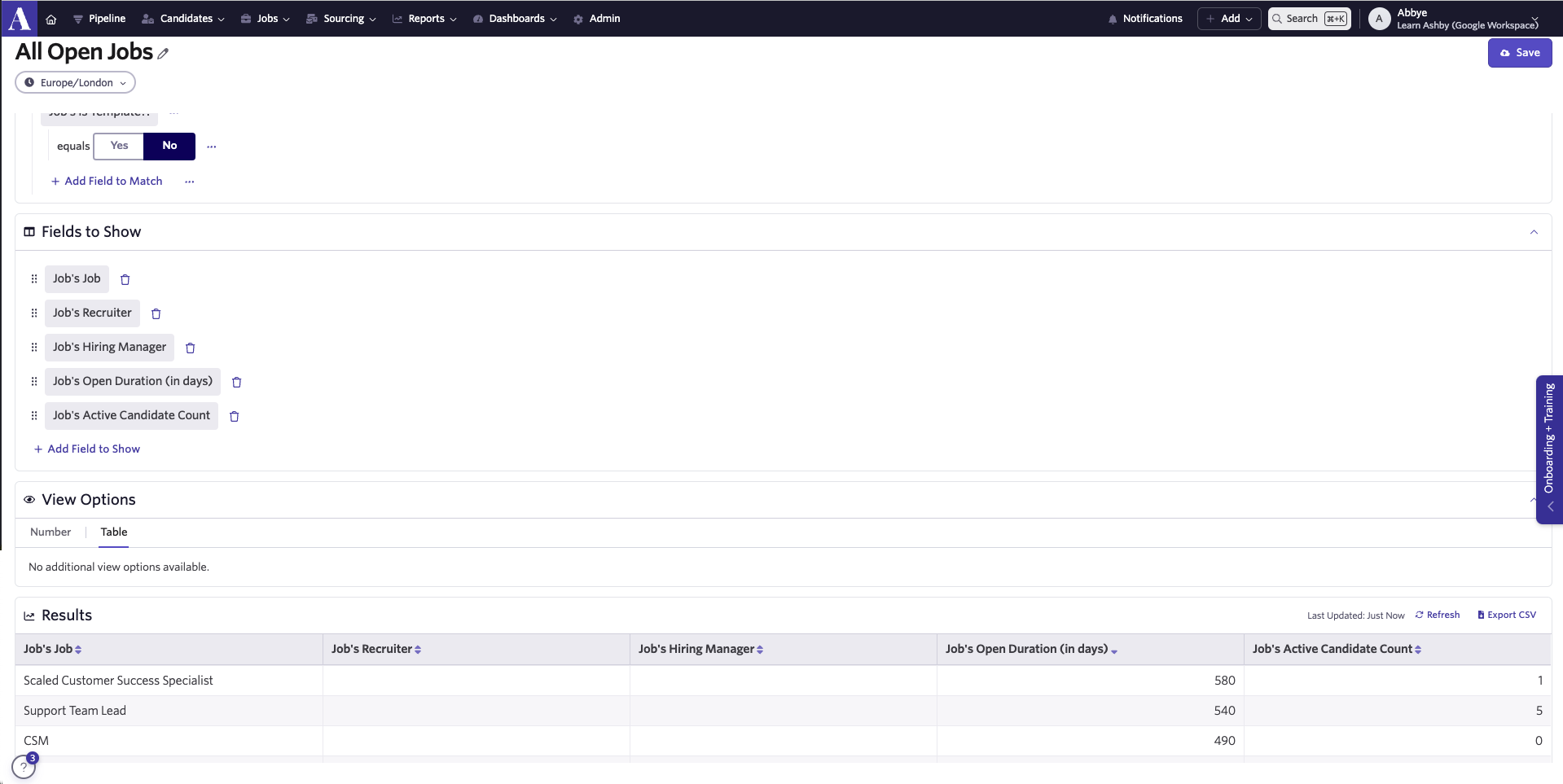Expand the Jobs navigation menu
This screenshot has width=1563, height=784.
click(266, 19)
